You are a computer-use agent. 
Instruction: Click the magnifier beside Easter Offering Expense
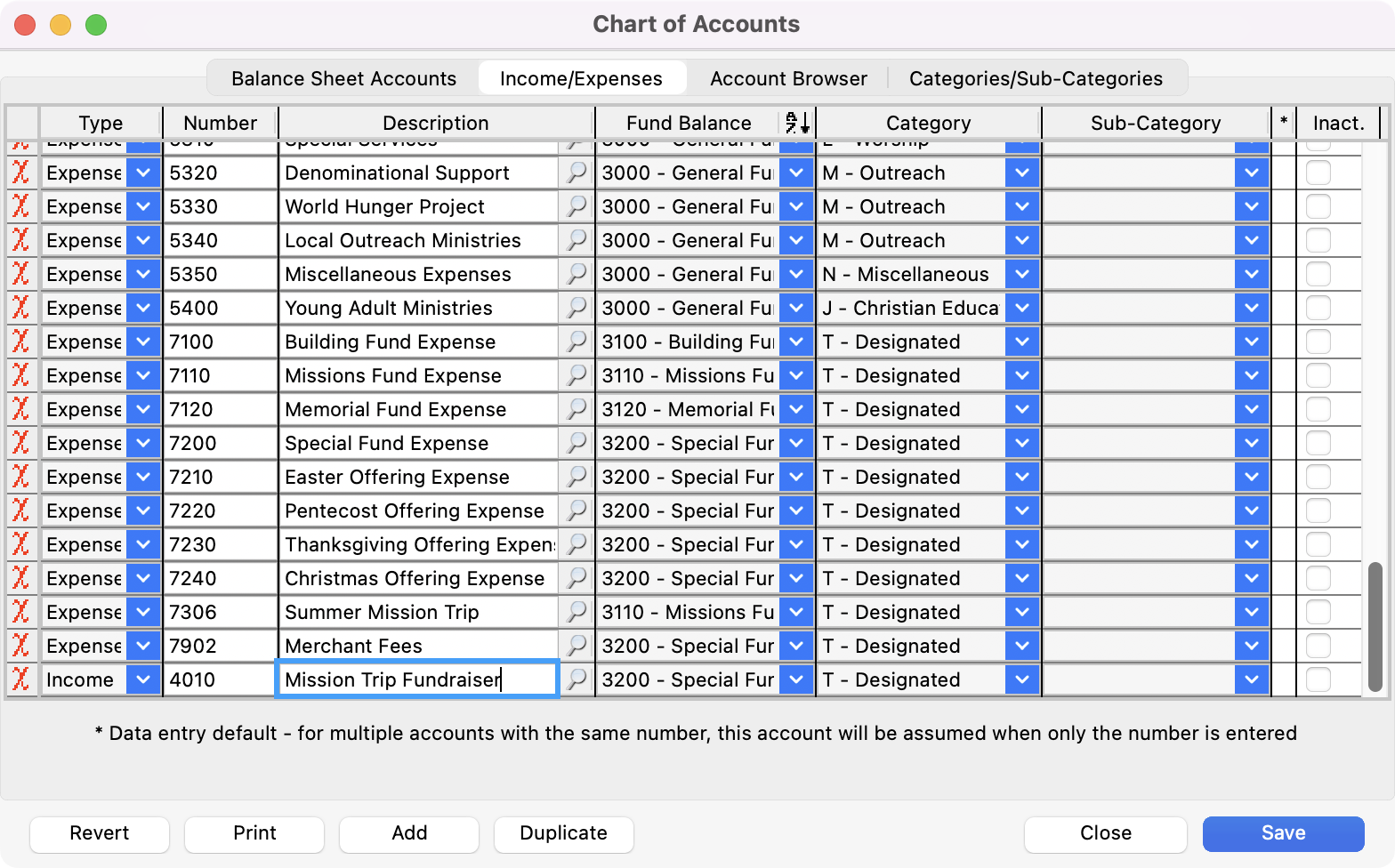[577, 477]
